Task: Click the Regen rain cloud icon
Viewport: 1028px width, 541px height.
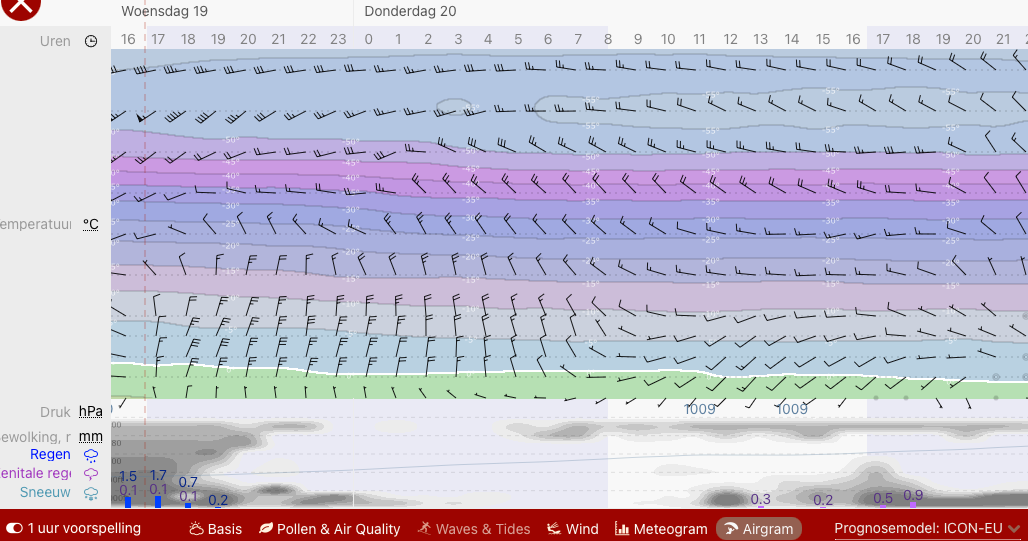Action: click(91, 454)
